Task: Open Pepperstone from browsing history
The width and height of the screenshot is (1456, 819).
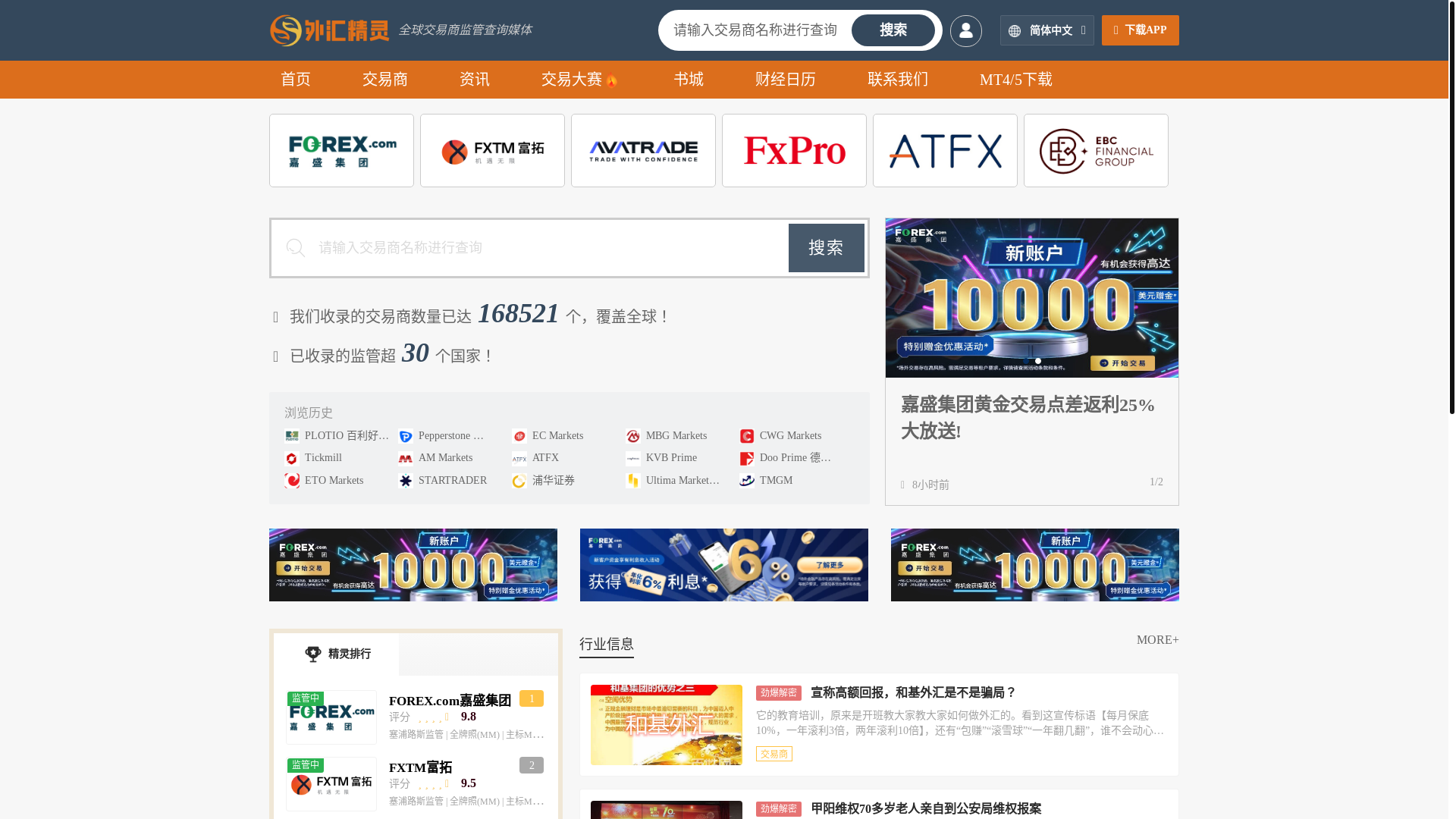Action: click(x=442, y=436)
